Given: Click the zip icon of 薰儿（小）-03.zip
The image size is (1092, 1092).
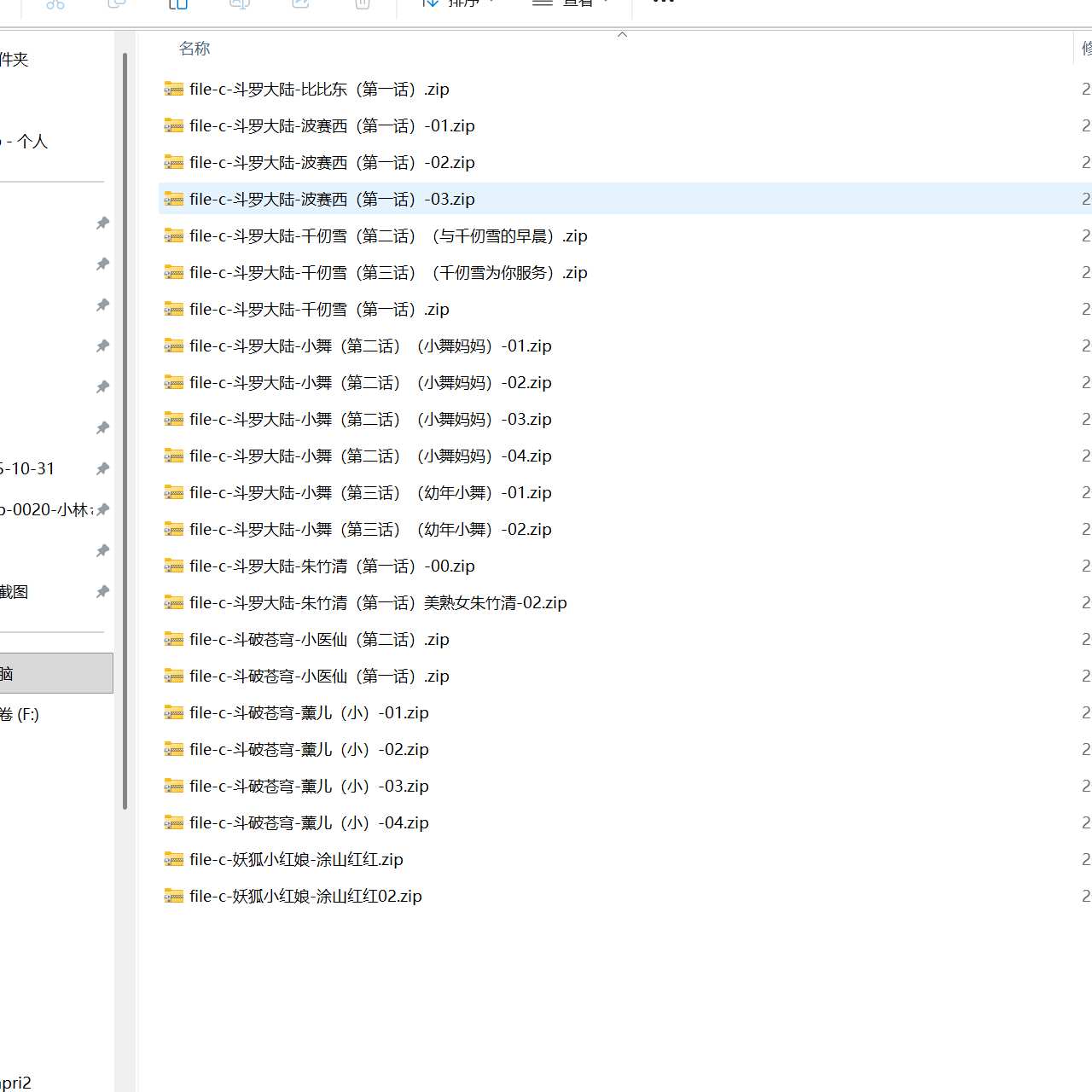Looking at the screenshot, I should coord(174,786).
